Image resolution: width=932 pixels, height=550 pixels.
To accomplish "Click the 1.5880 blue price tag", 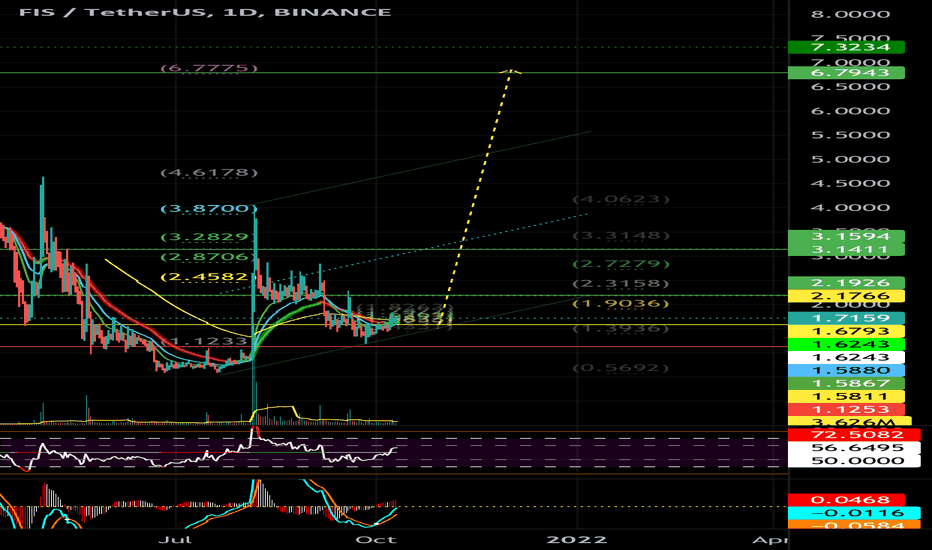I will [x=846, y=370].
